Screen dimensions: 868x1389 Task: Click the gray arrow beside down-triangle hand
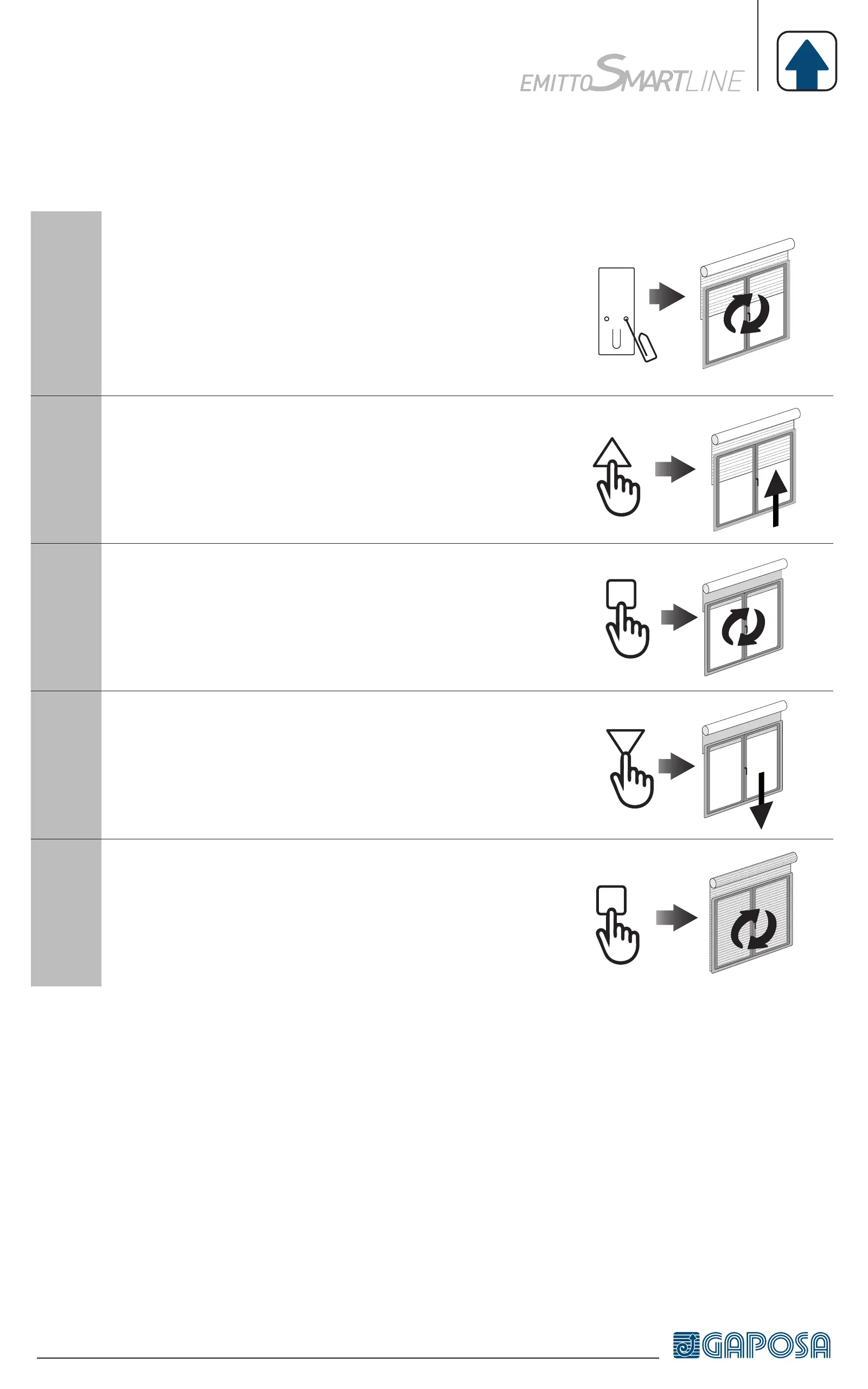[x=676, y=766]
